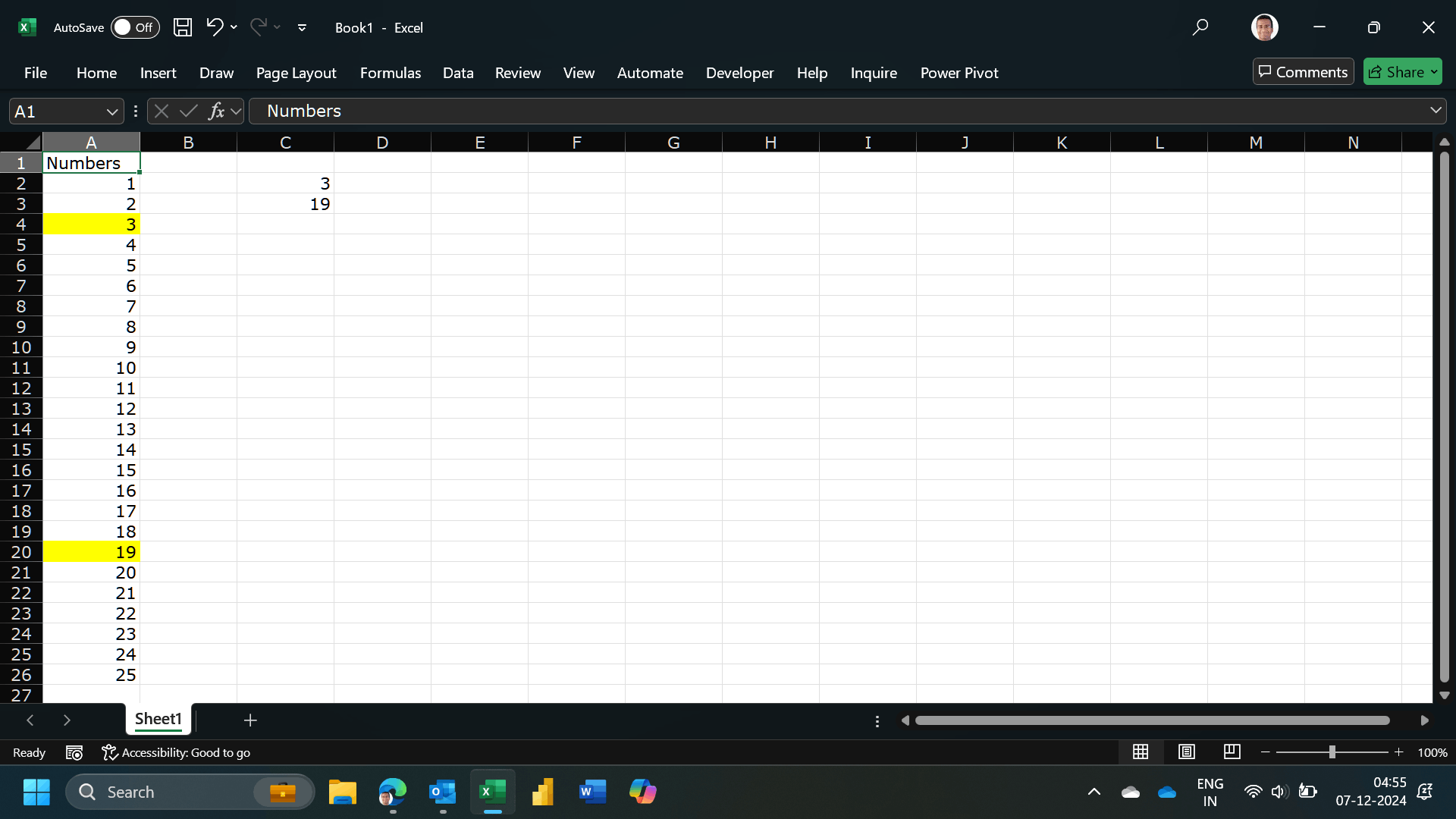Click the zoom out minus button
The width and height of the screenshot is (1456, 819).
tap(1265, 752)
